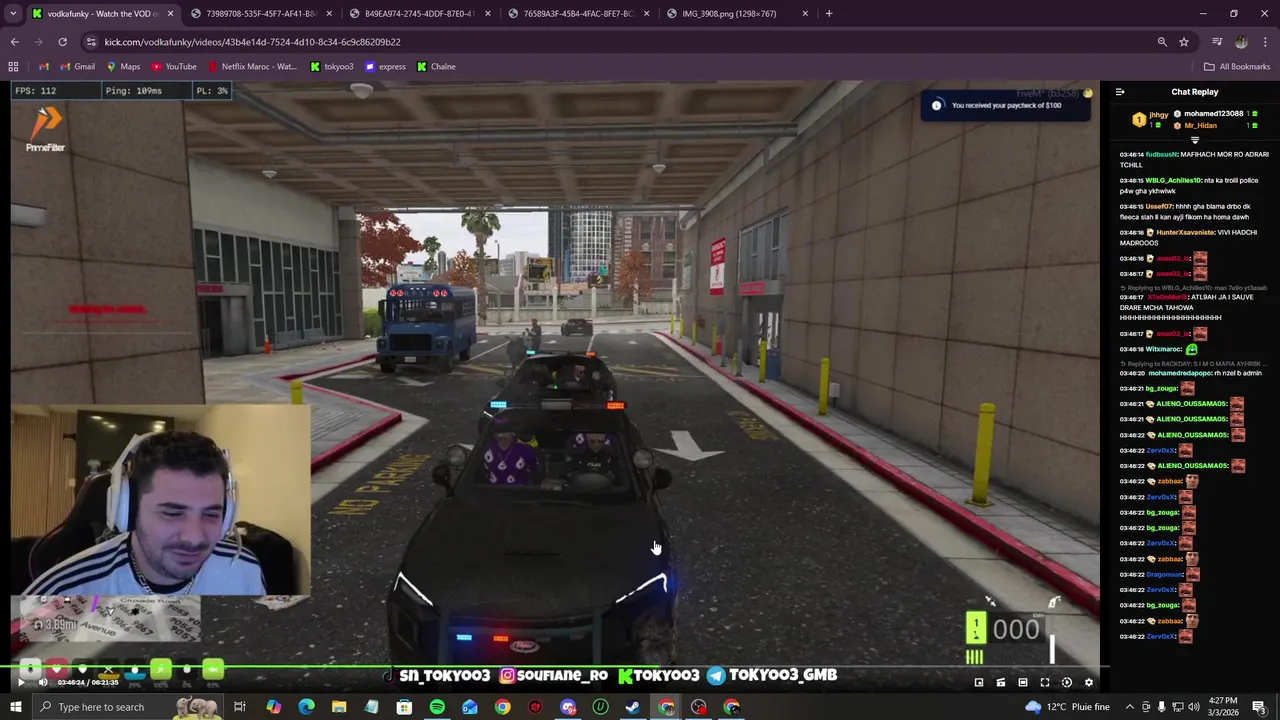Open the Apps grid in bookmarks bar
This screenshot has width=1280, height=720.
(x=13, y=67)
